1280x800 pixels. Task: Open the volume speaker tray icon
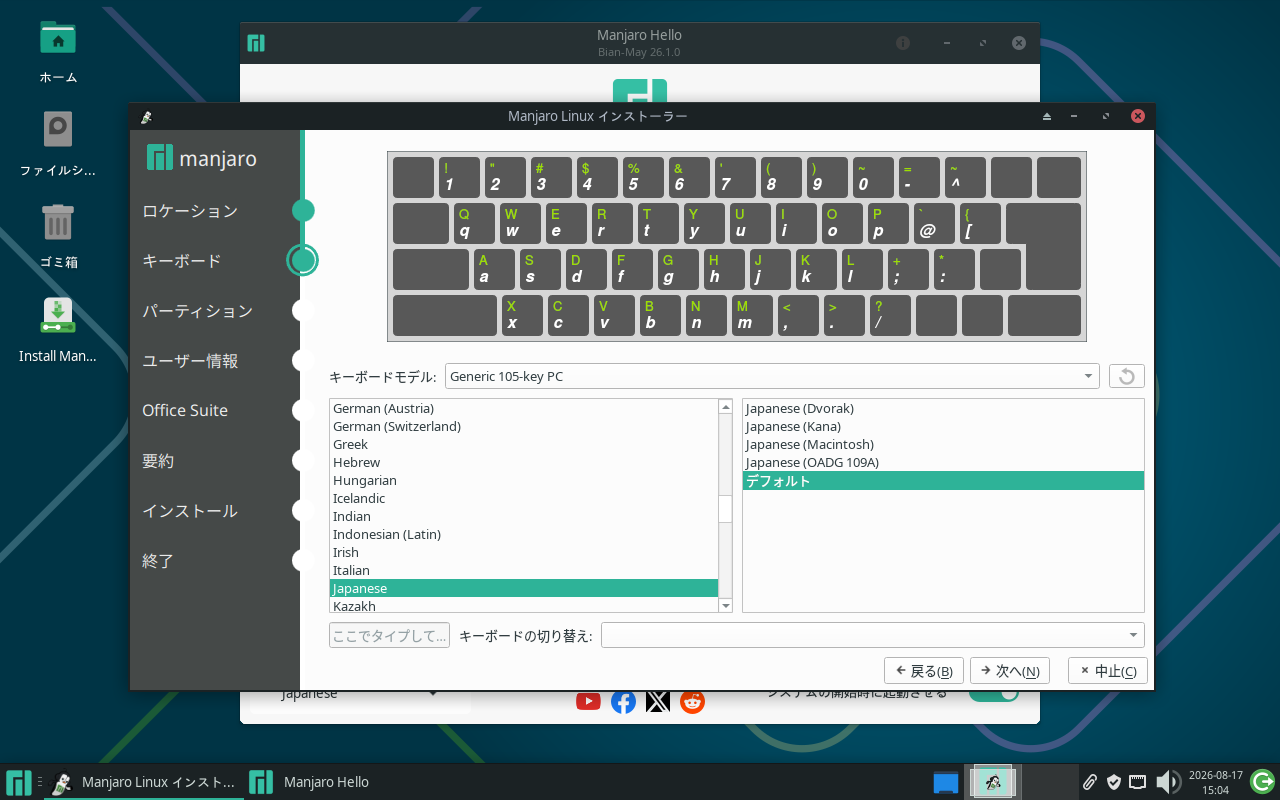(x=1167, y=782)
